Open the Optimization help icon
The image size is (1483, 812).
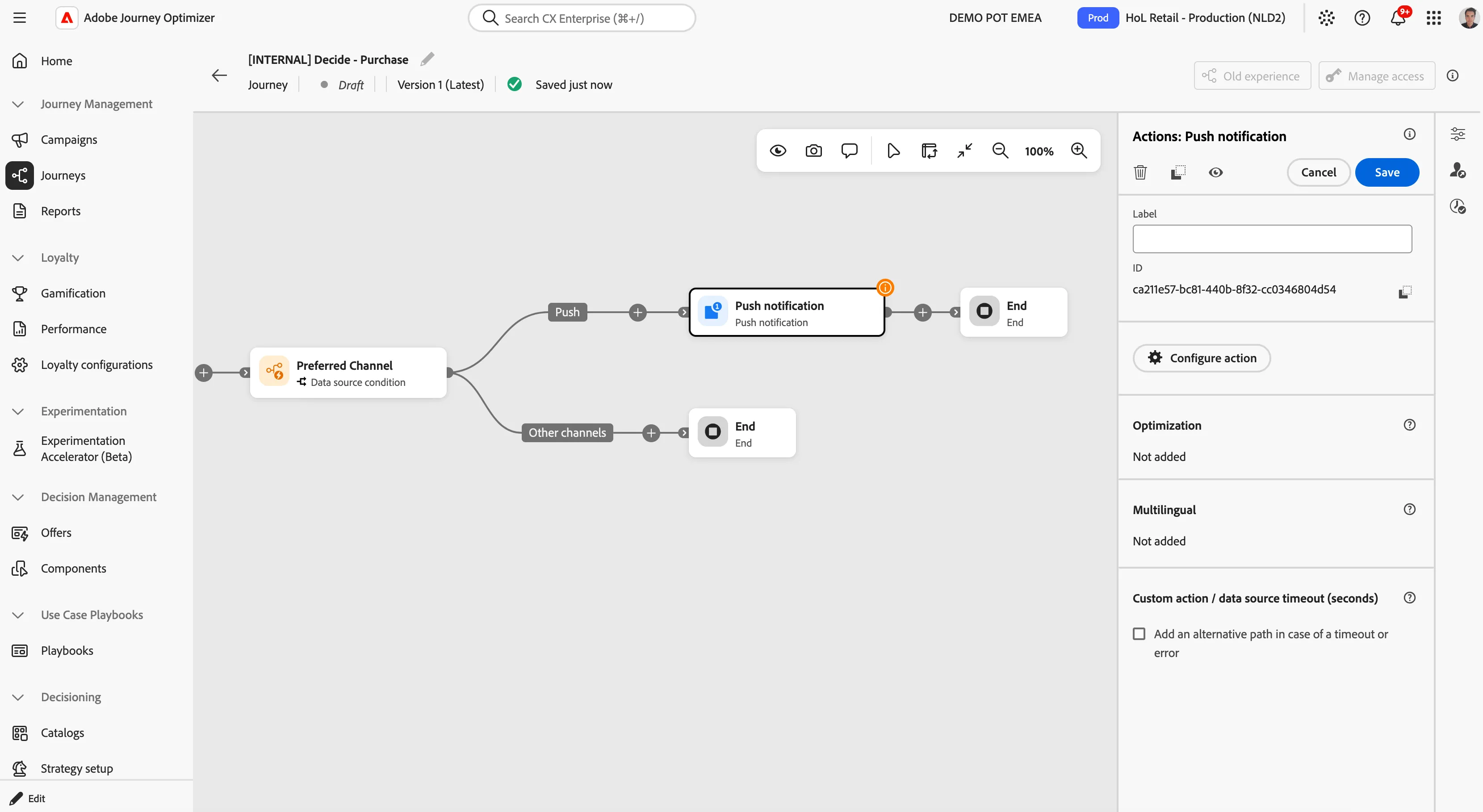click(1409, 425)
